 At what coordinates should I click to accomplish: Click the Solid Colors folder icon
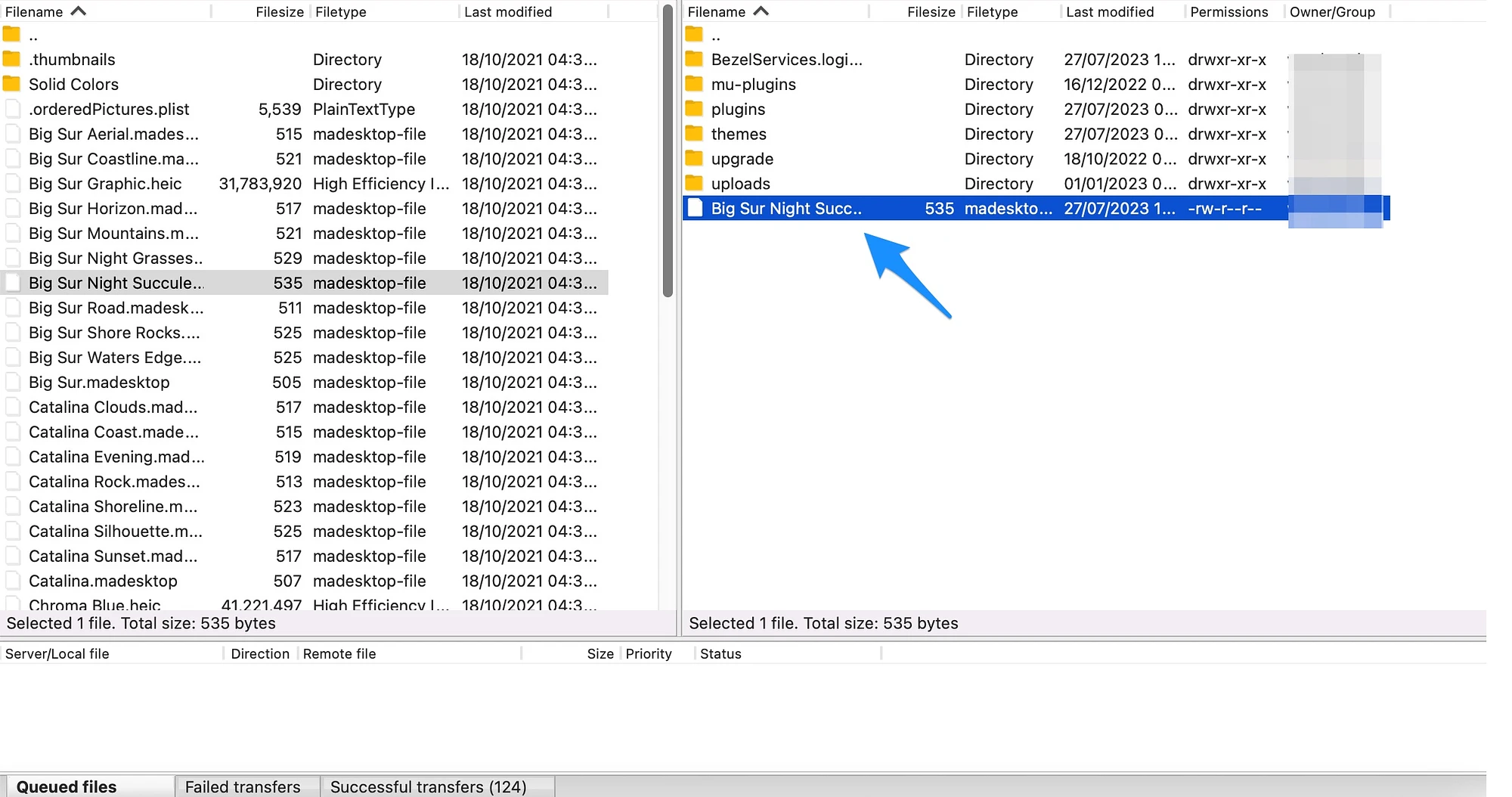pos(11,84)
